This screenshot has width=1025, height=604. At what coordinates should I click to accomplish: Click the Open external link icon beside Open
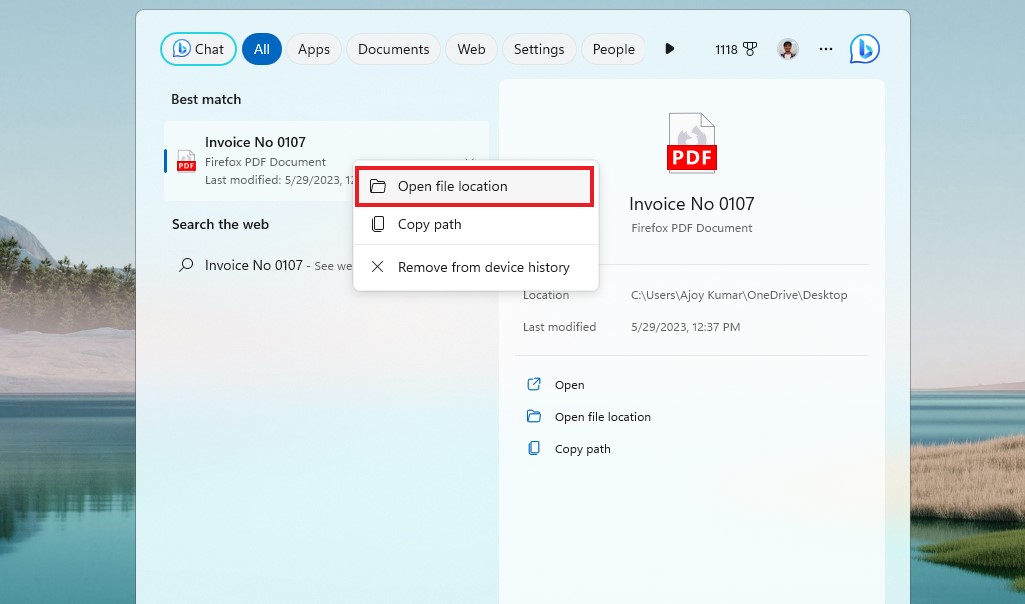point(534,384)
